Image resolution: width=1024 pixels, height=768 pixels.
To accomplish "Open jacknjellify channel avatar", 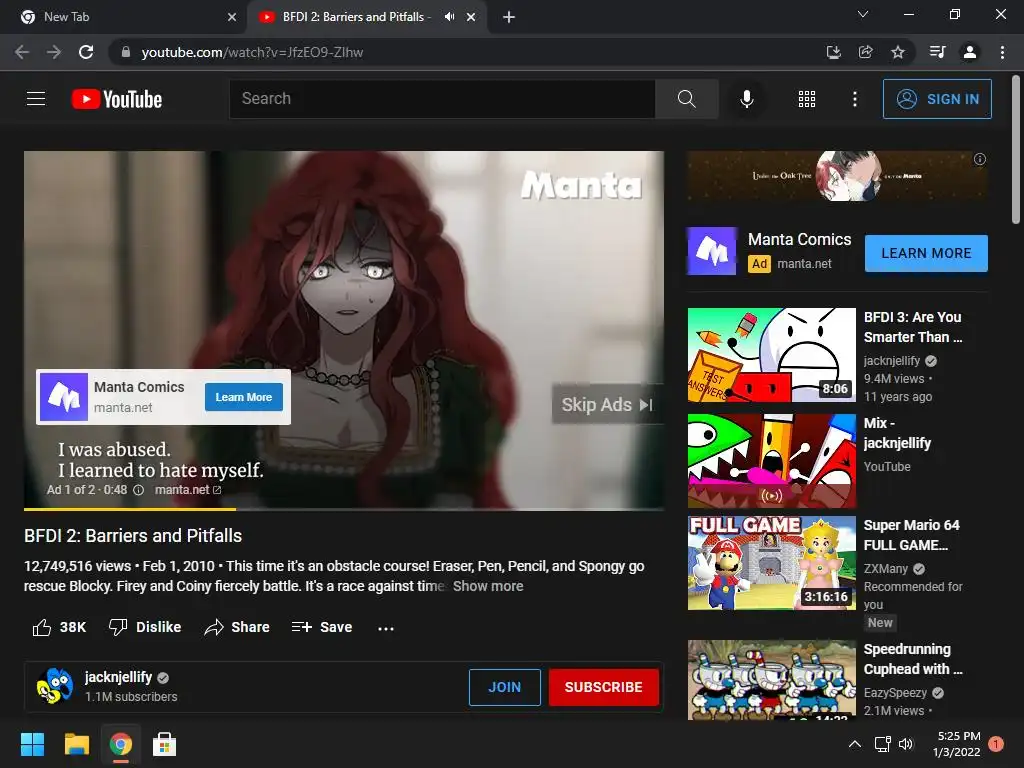I will [x=55, y=686].
